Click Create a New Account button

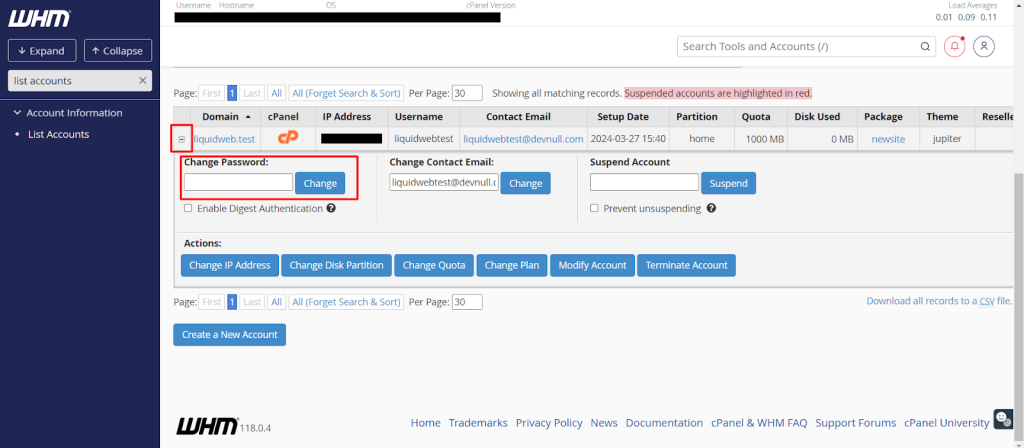point(230,334)
